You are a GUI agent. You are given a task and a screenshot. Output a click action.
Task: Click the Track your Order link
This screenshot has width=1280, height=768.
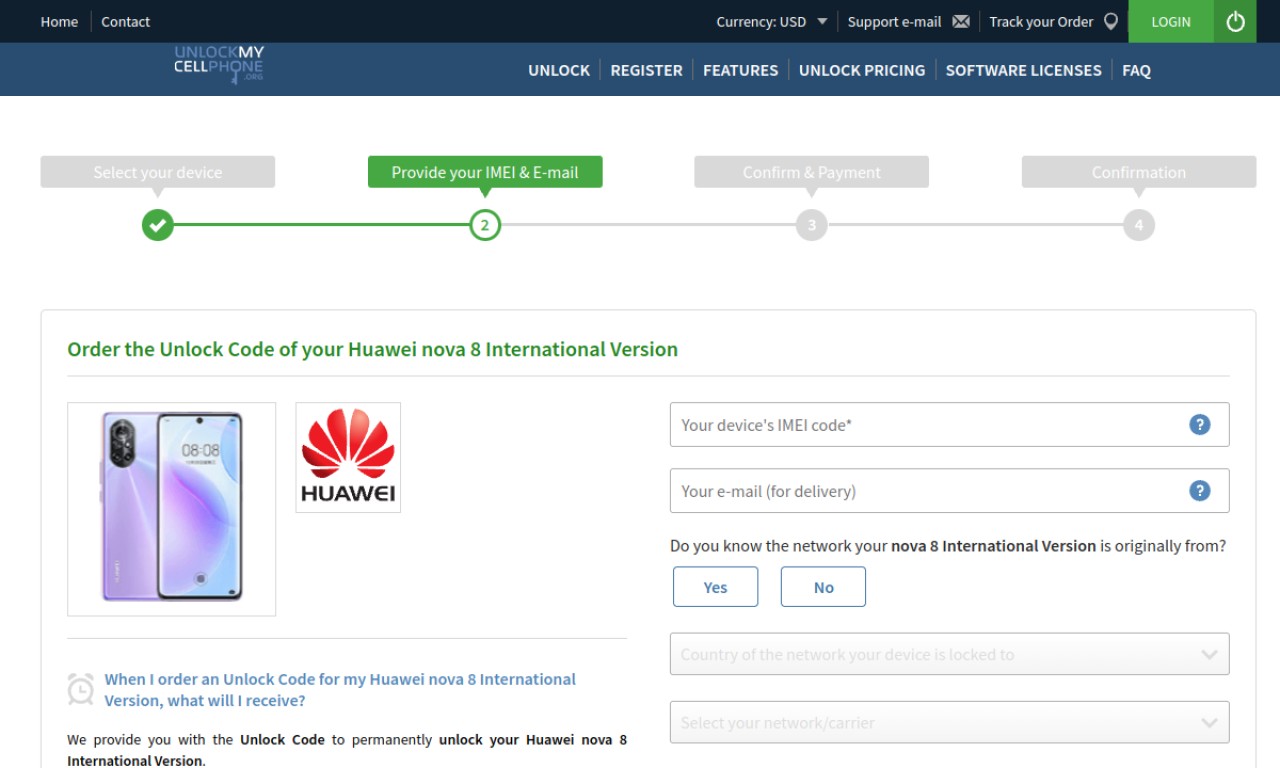1041,21
